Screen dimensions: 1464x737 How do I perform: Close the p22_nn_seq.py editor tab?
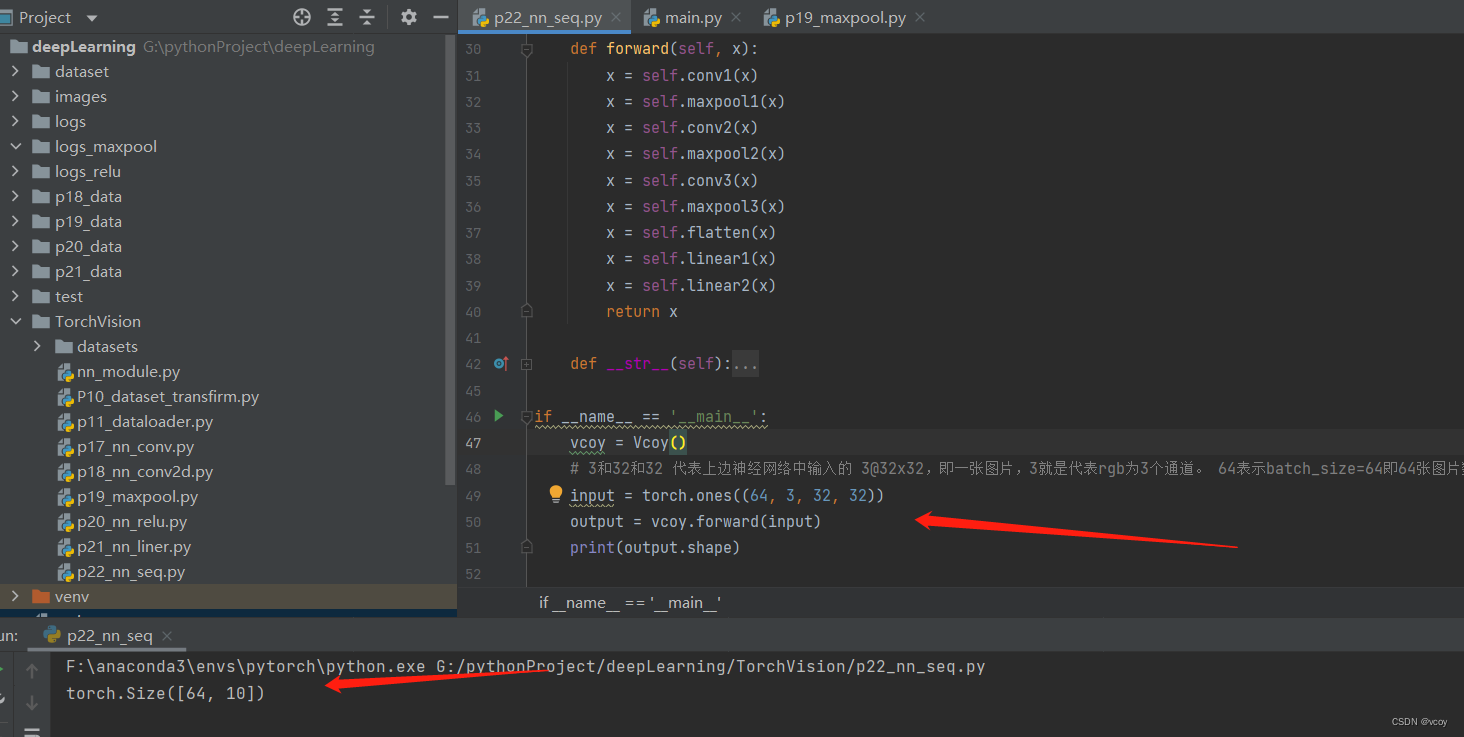[616, 18]
